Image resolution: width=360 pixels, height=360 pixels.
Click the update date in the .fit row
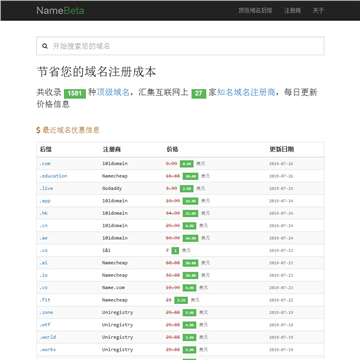tap(281, 300)
